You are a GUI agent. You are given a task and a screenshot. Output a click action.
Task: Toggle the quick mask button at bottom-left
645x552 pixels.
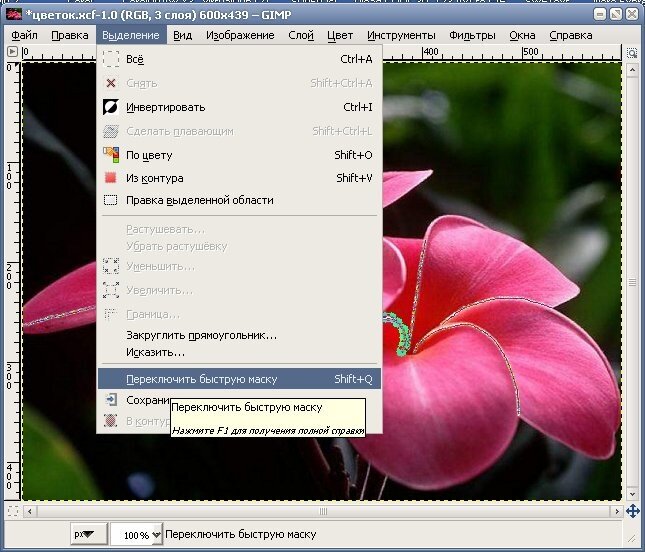click(13, 511)
